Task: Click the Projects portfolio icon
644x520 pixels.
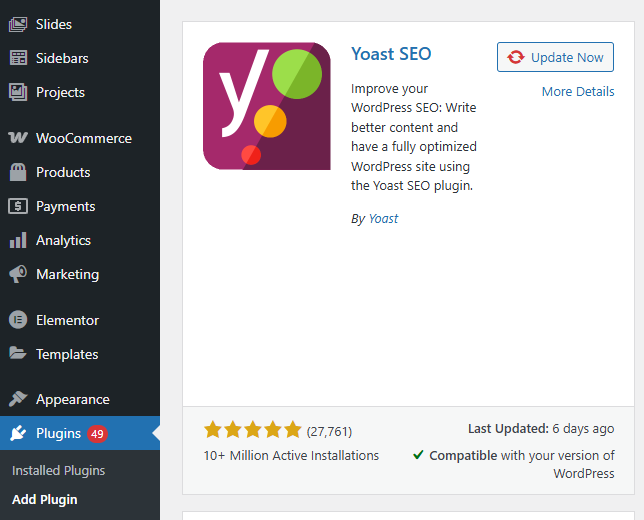Action: coord(18,92)
